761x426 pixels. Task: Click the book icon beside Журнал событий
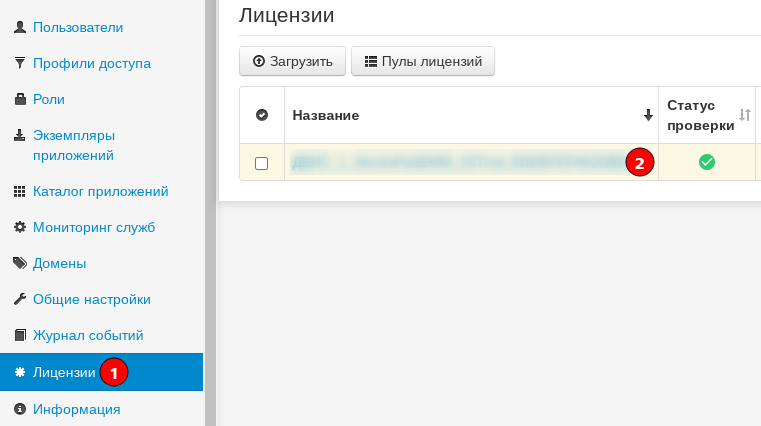(x=19, y=335)
